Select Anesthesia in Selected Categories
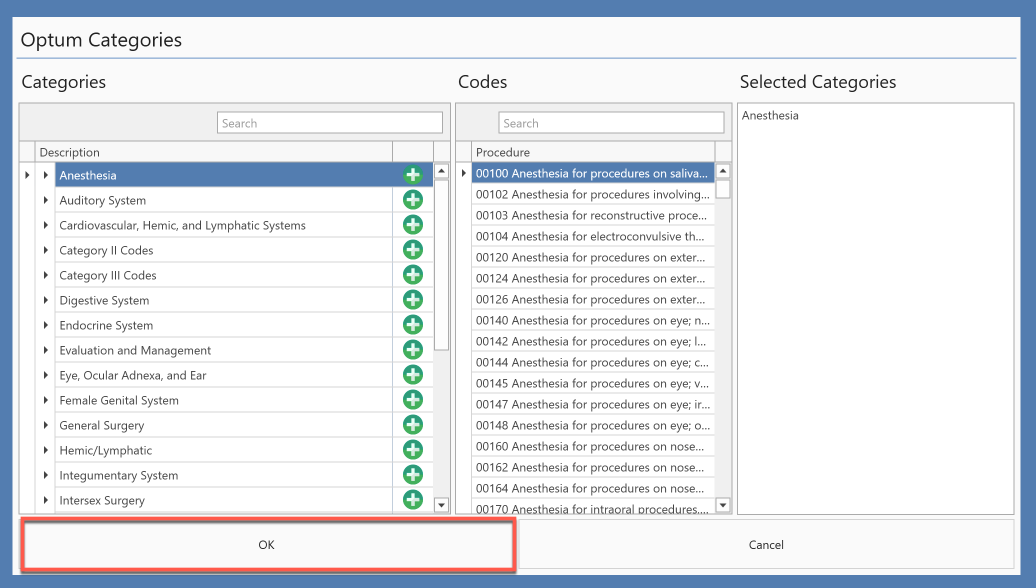The width and height of the screenshot is (1036, 588). pos(770,115)
